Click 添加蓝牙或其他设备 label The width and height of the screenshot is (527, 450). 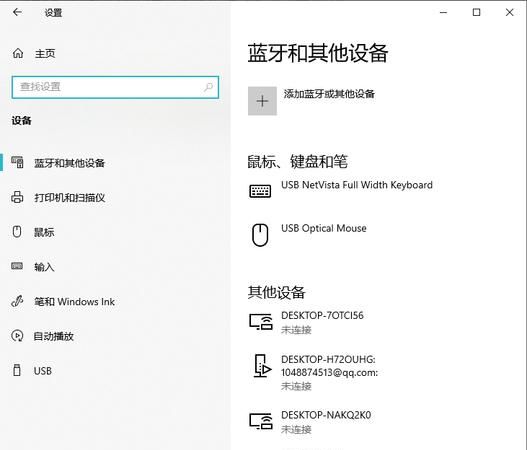(329, 94)
